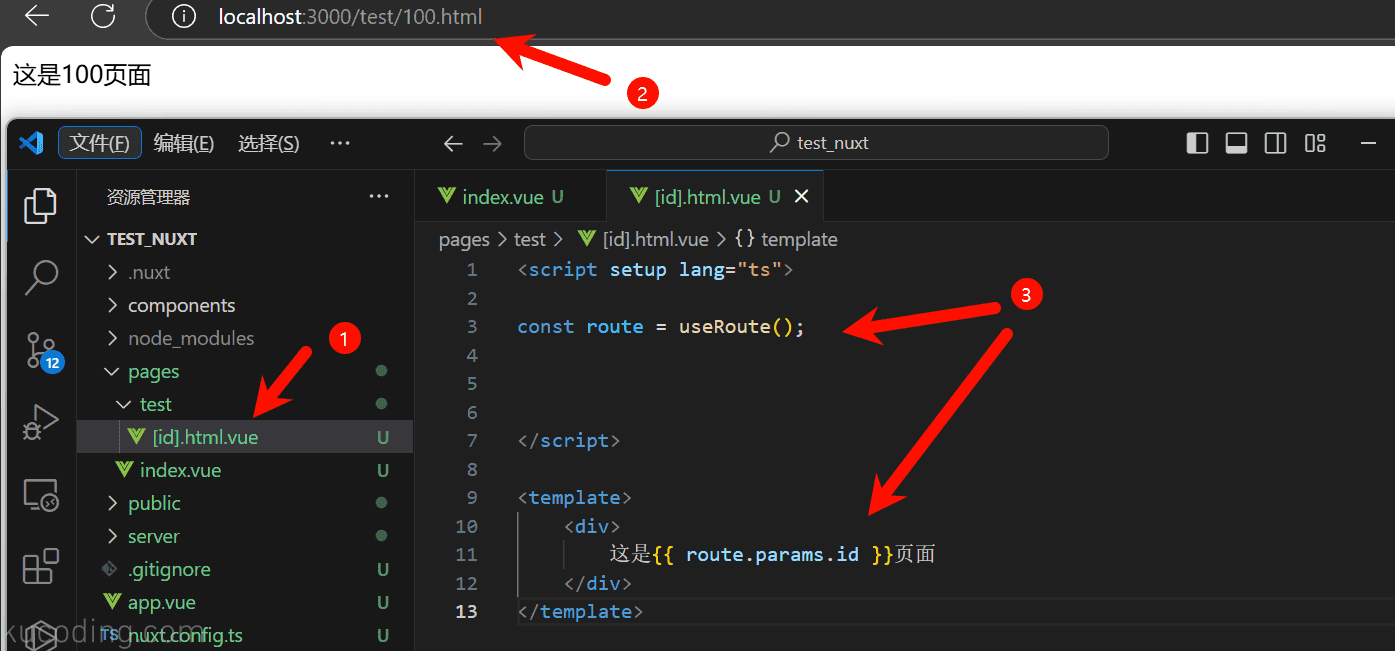The width and height of the screenshot is (1395, 651).
Task: Click line number 11 in gutter
Action: point(466,554)
